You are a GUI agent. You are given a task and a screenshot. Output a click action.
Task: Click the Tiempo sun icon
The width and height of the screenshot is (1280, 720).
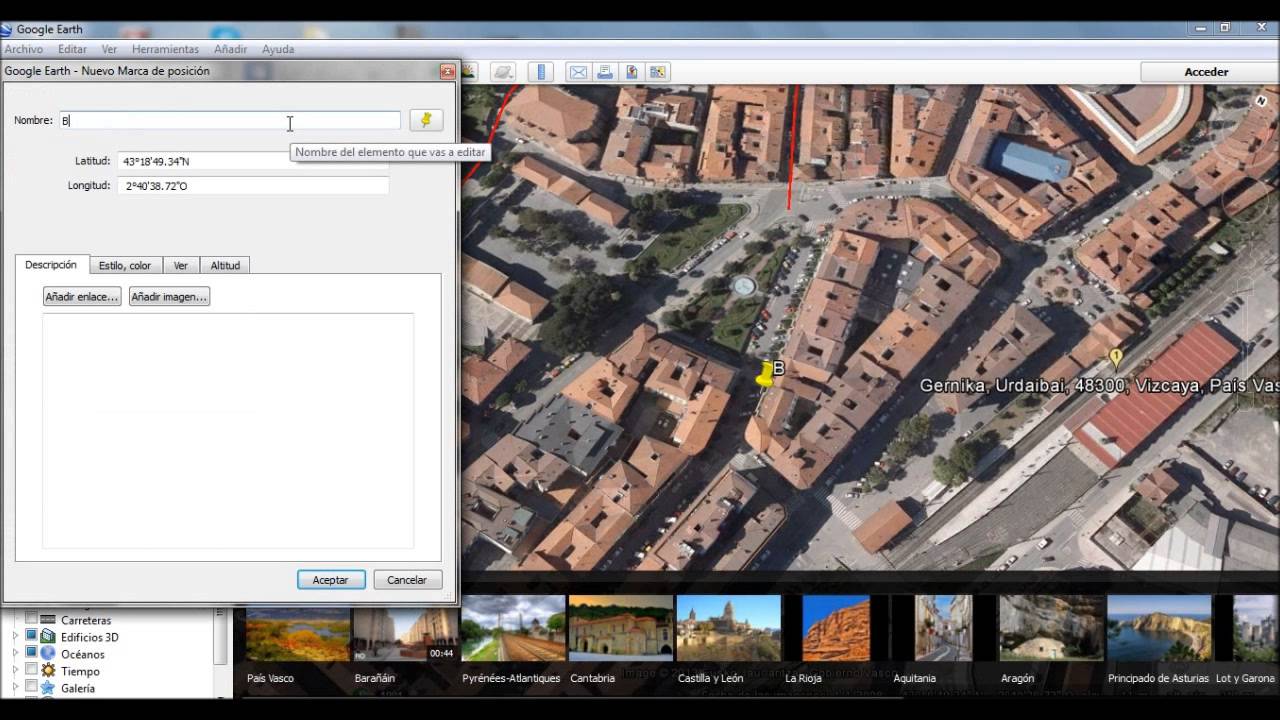click(47, 671)
